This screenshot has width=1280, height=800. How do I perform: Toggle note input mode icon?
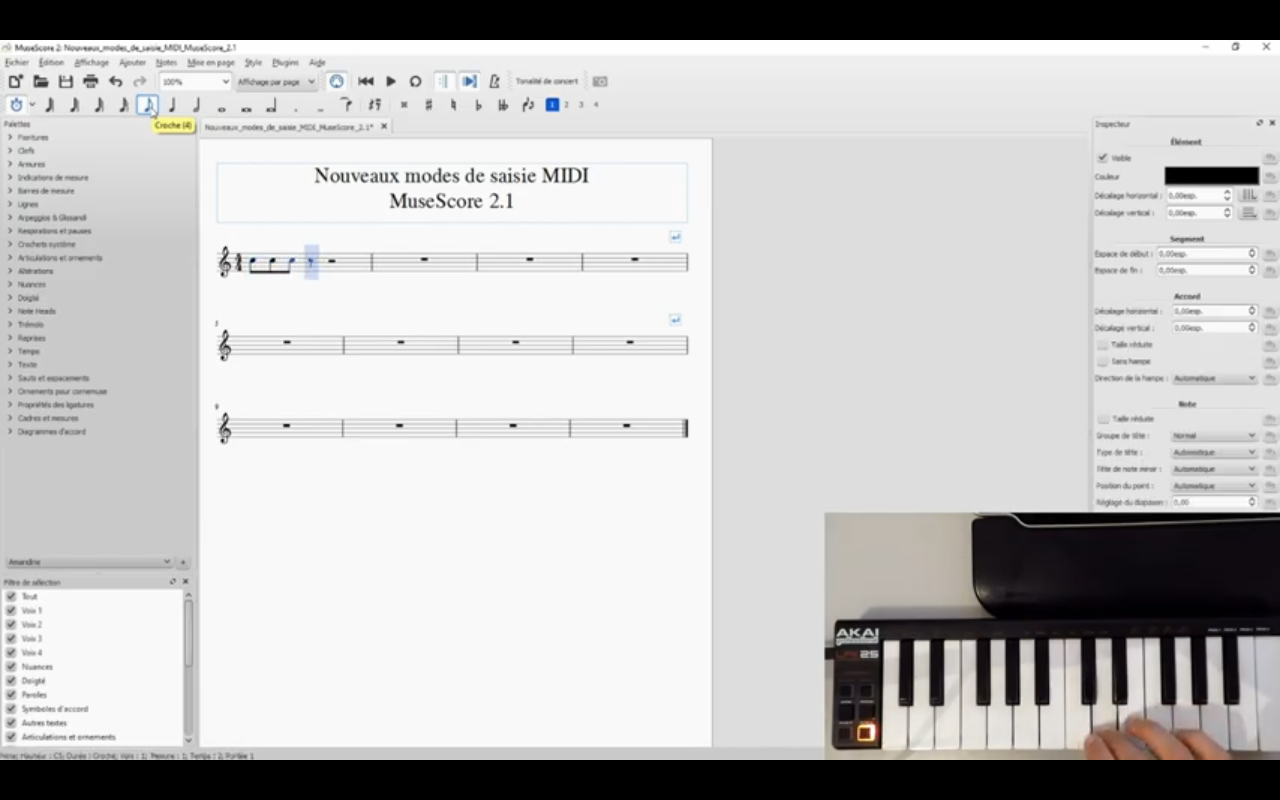[x=16, y=104]
